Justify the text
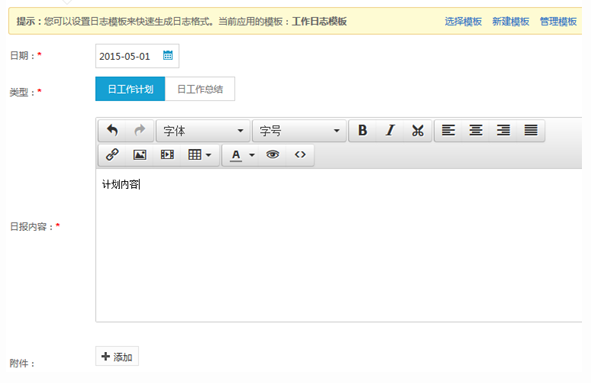The height and width of the screenshot is (383, 591). (531, 130)
